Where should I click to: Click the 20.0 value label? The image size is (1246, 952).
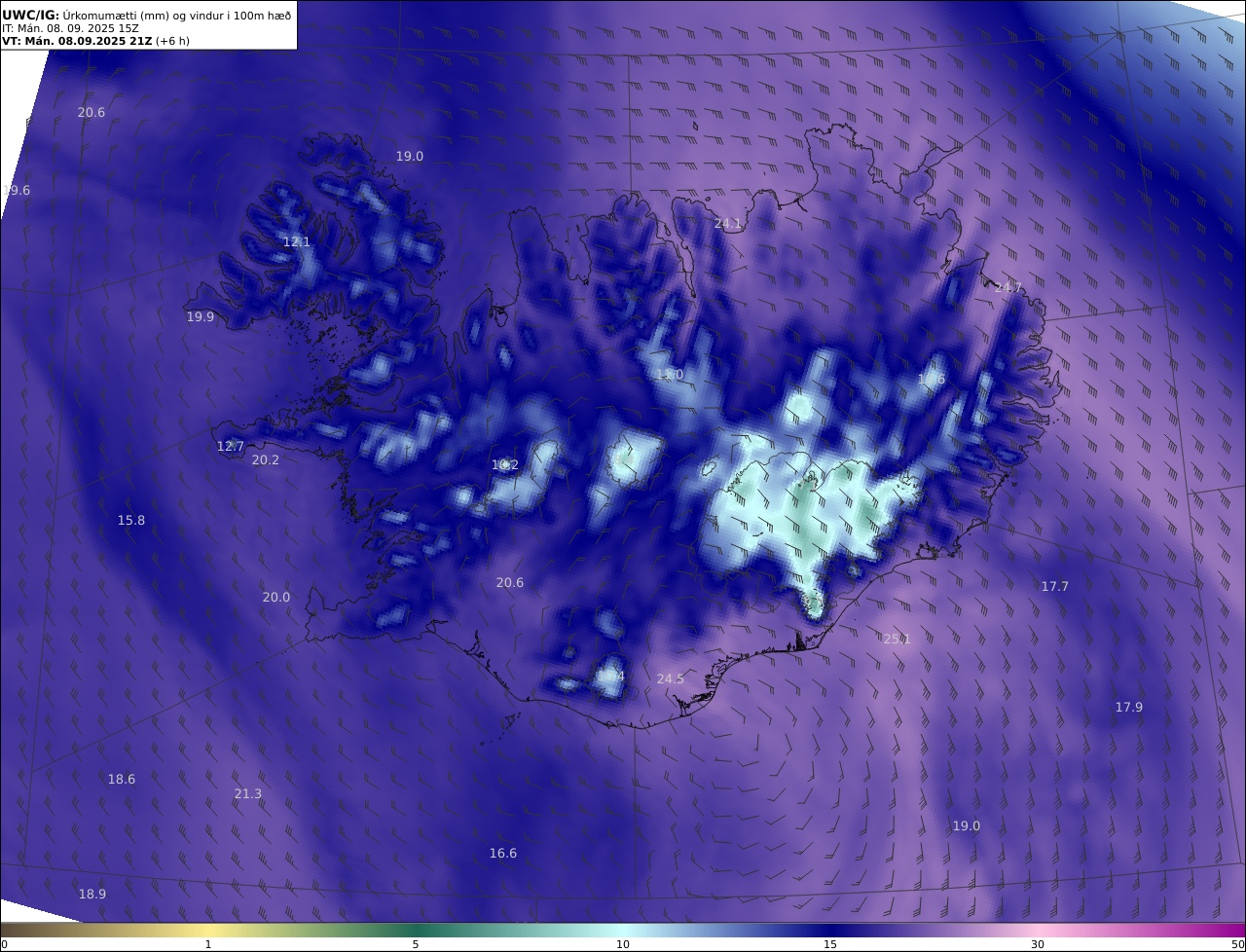pyautogui.click(x=276, y=598)
